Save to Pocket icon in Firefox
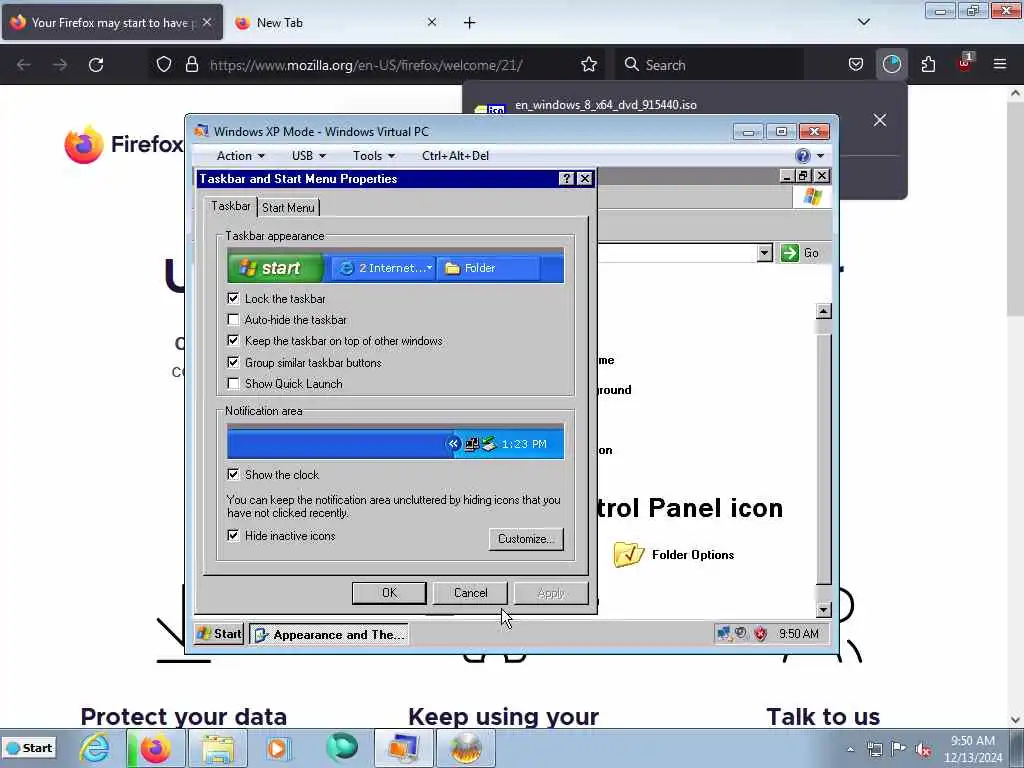The image size is (1024, 768). click(856, 64)
